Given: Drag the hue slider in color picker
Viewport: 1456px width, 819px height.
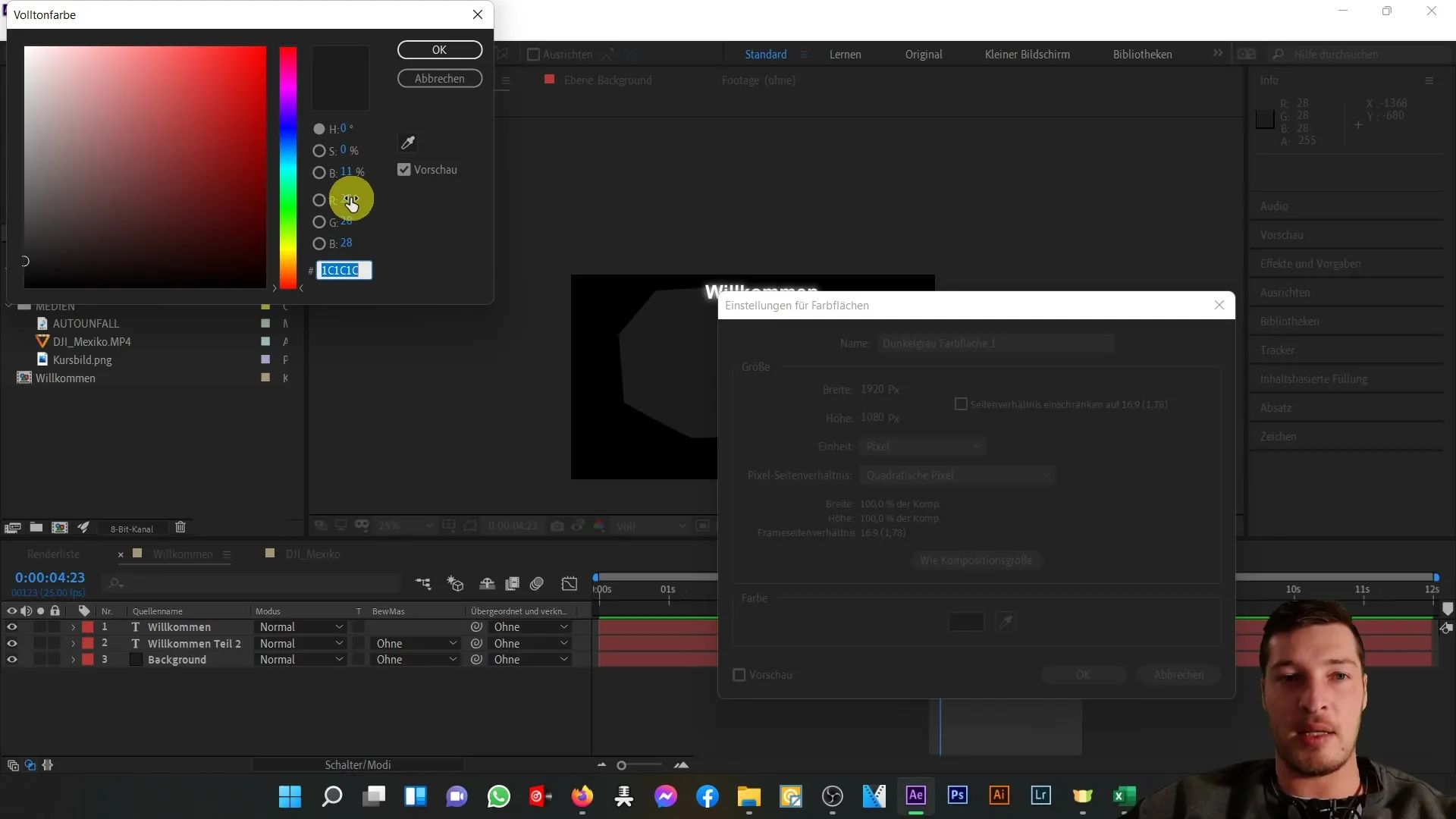Looking at the screenshot, I should click(x=288, y=167).
